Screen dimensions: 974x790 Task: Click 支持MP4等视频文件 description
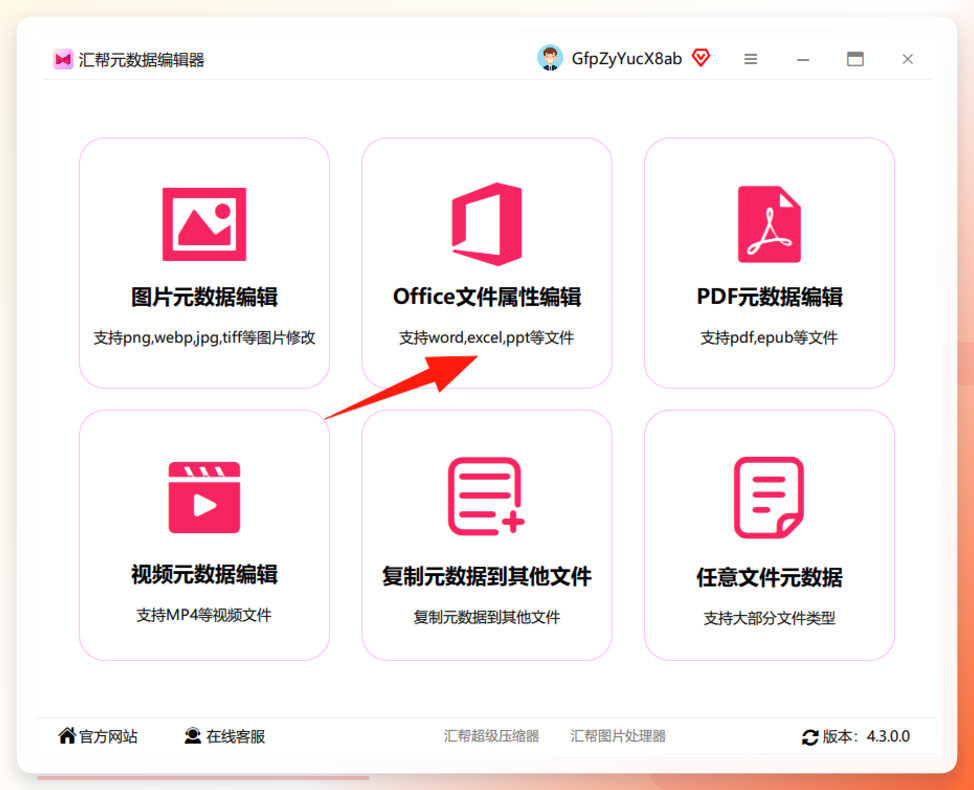[x=204, y=615]
